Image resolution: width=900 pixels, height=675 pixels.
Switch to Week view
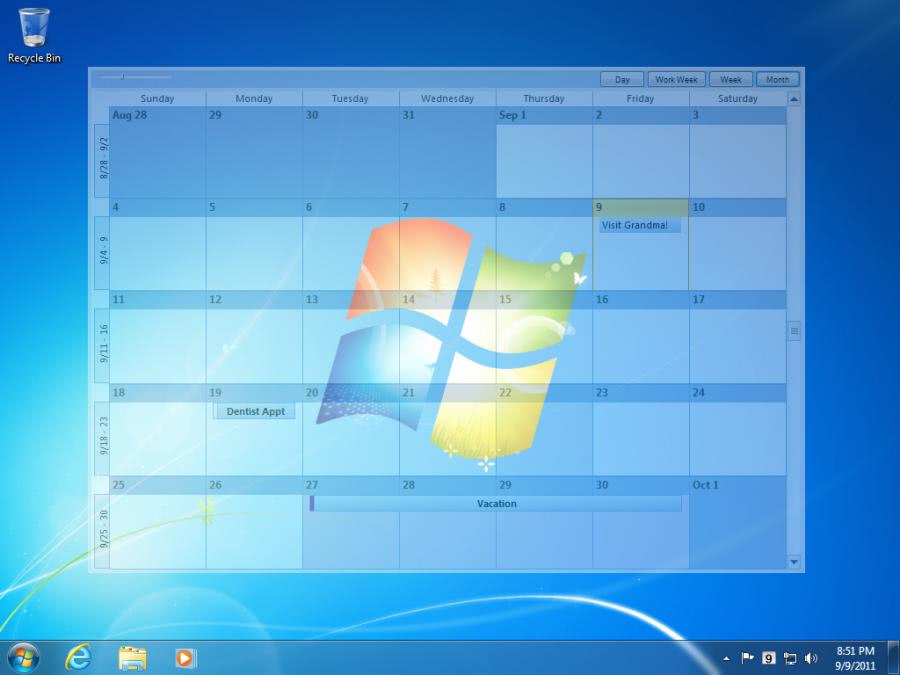[731, 78]
